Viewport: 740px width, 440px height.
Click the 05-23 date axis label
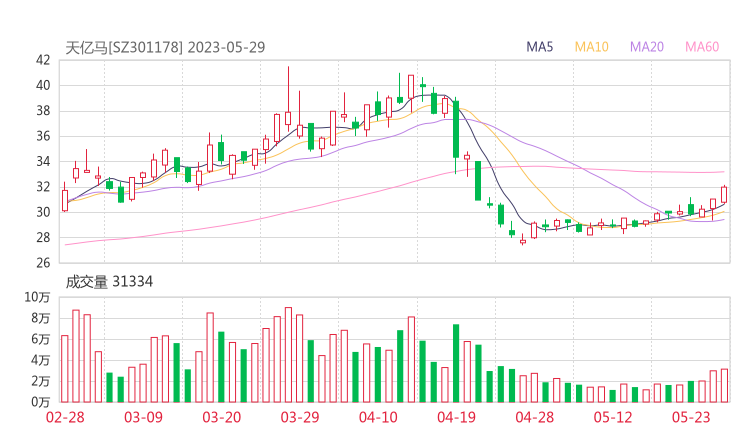pos(691,417)
